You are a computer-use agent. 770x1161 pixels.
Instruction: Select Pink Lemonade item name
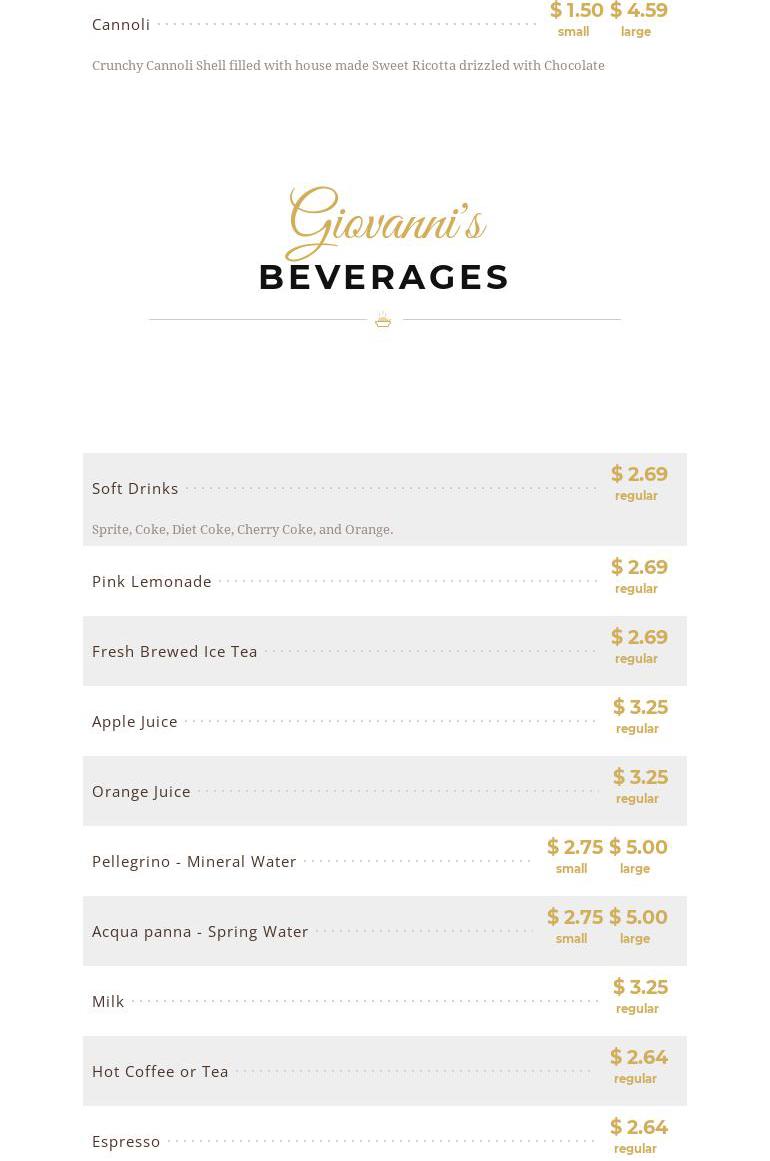[152, 581]
